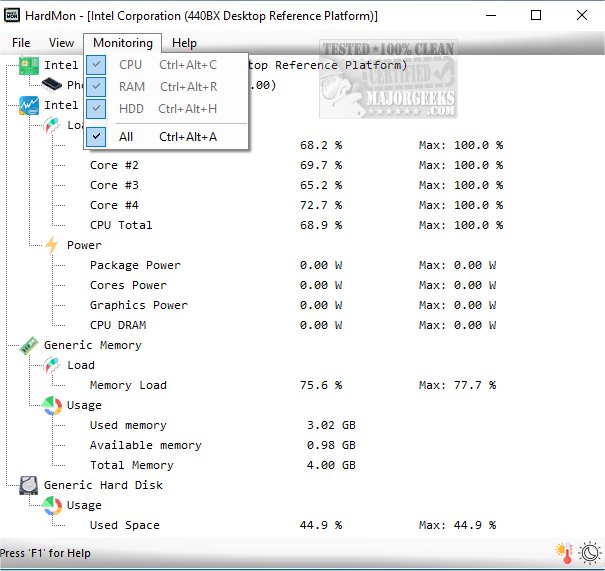
Task: Open the Help menu
Action: pos(184,43)
